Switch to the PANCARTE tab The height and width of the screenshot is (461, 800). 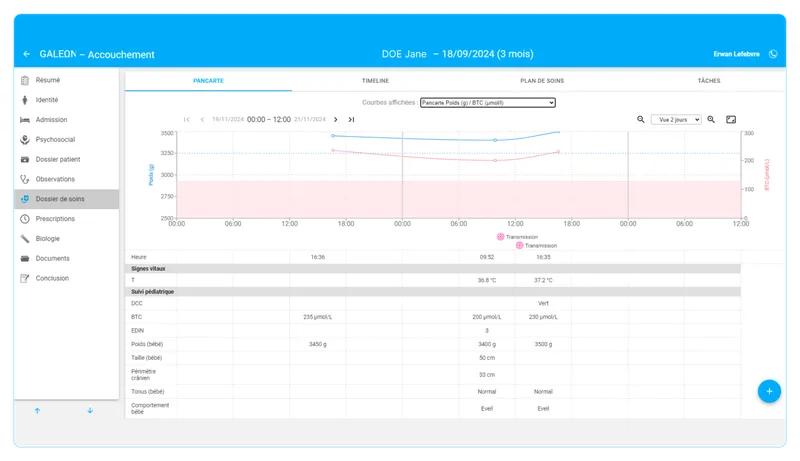pyautogui.click(x=208, y=81)
